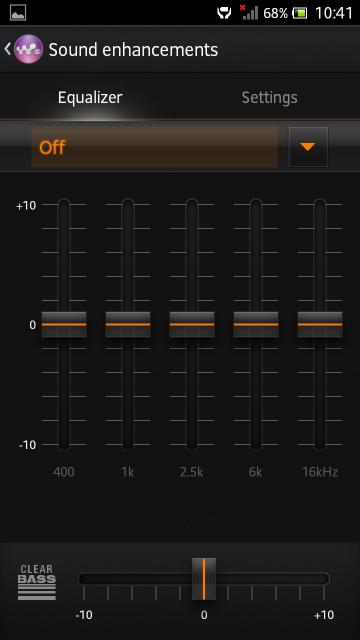Switch to the Equalizer tab

[x=90, y=98]
